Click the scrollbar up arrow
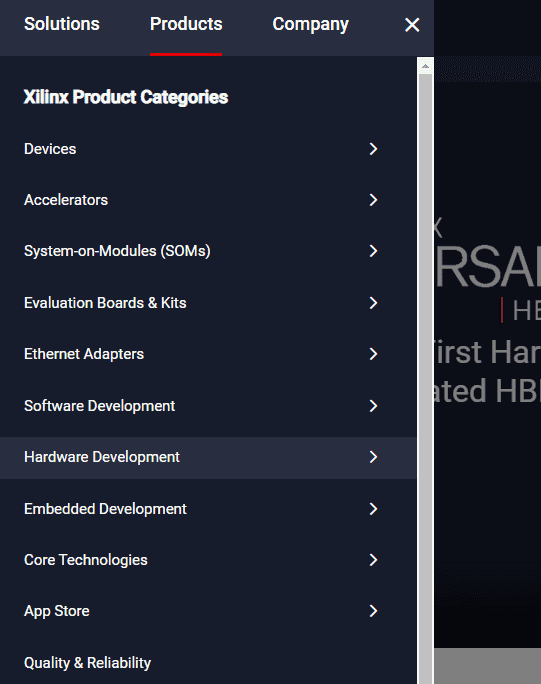This screenshot has height=684, width=541. (x=425, y=66)
